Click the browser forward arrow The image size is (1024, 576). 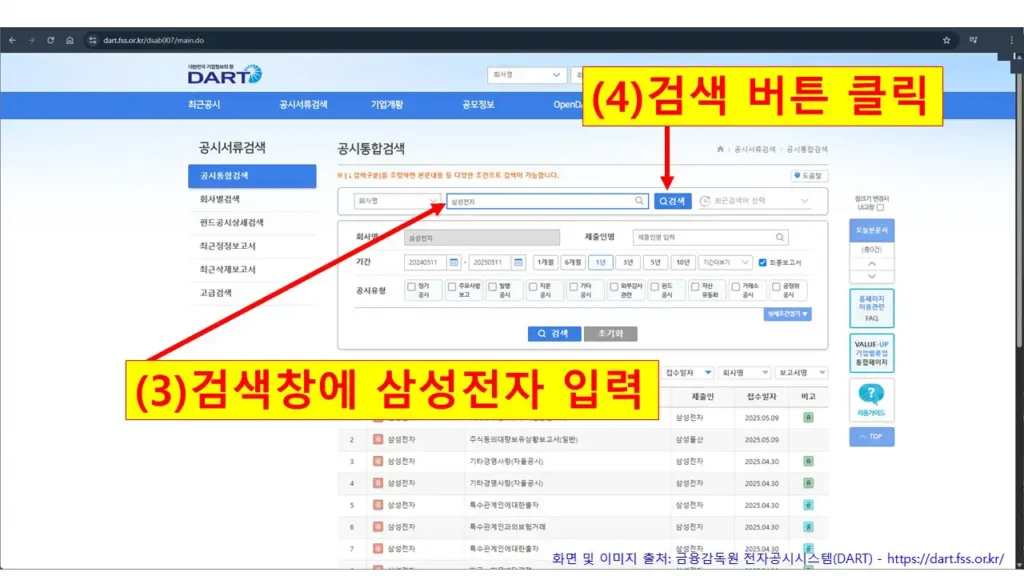(x=31, y=40)
